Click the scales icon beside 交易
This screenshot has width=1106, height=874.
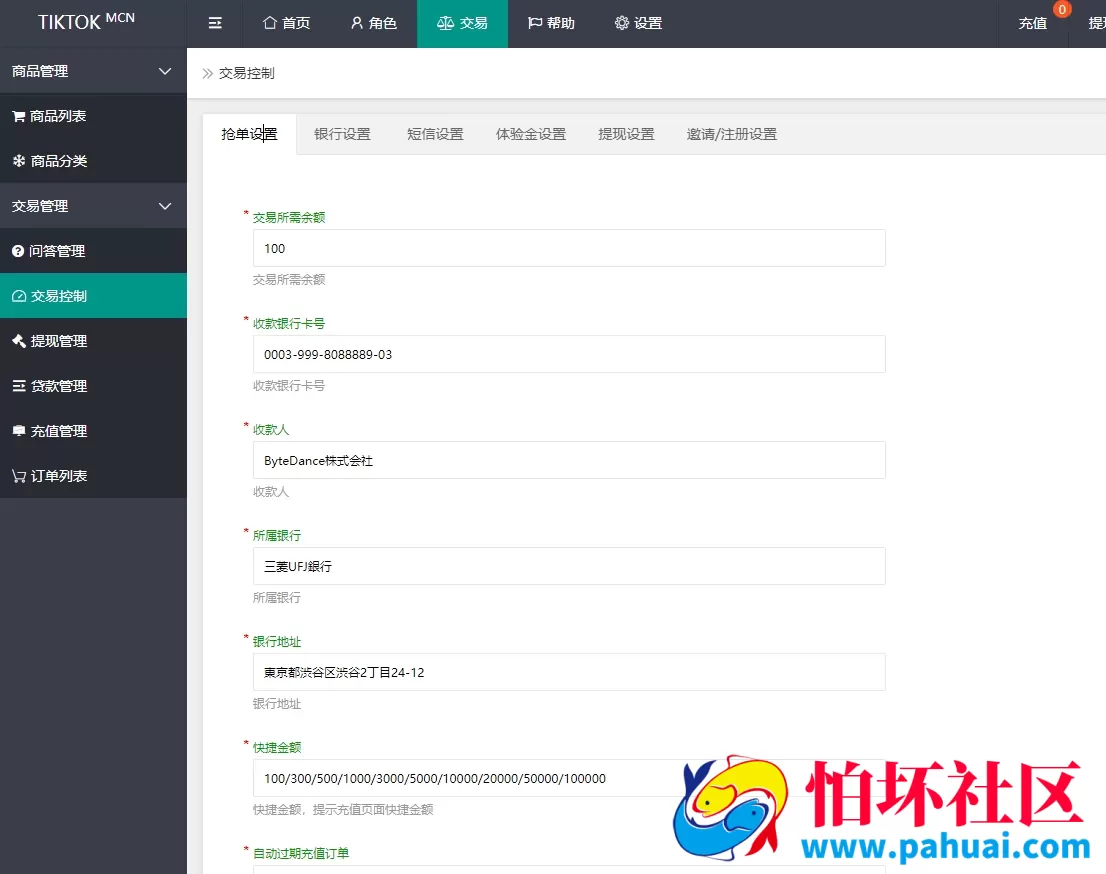(x=445, y=23)
